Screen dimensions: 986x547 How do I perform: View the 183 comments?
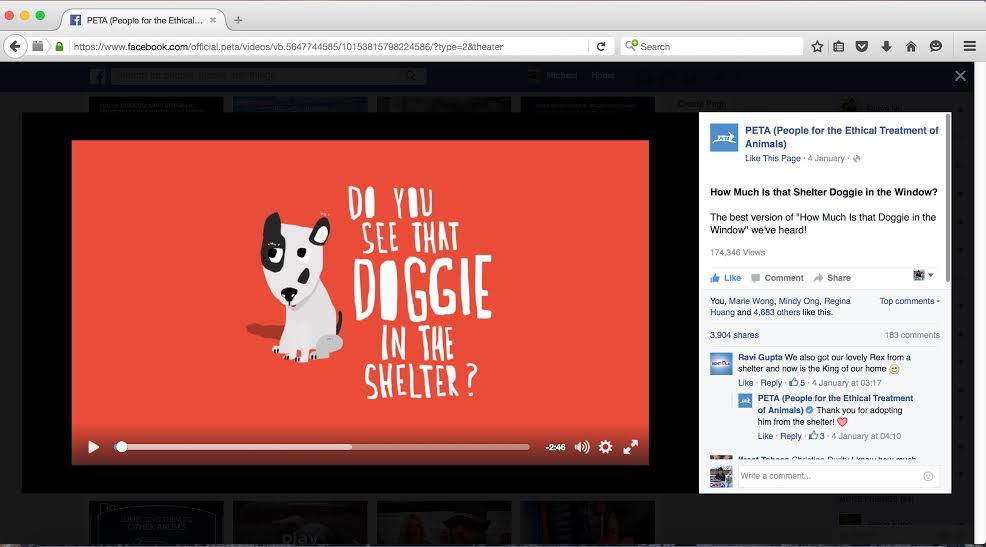coord(912,335)
